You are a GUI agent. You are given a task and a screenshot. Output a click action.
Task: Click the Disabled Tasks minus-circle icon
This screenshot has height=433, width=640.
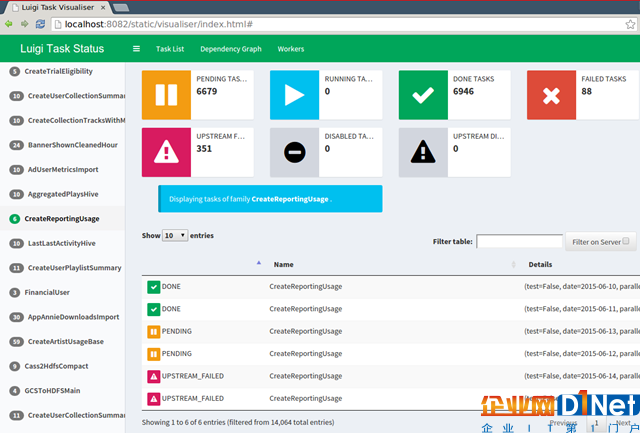[x=294, y=152]
